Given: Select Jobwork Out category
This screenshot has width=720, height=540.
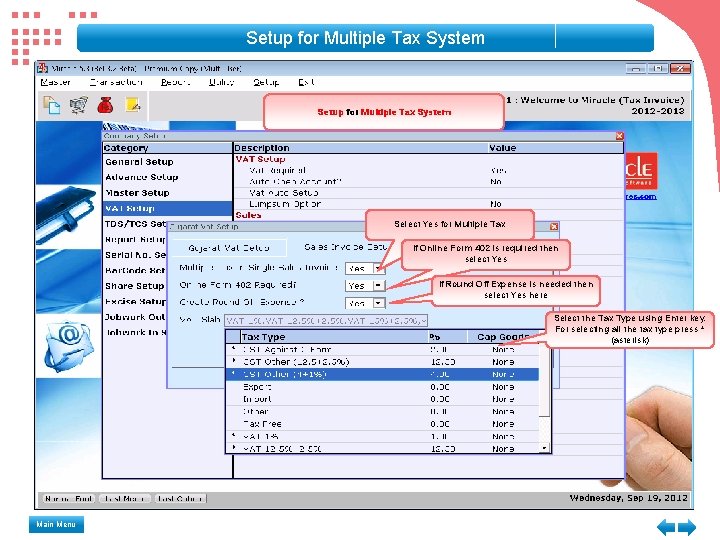Looking at the screenshot, I should coord(135,317).
